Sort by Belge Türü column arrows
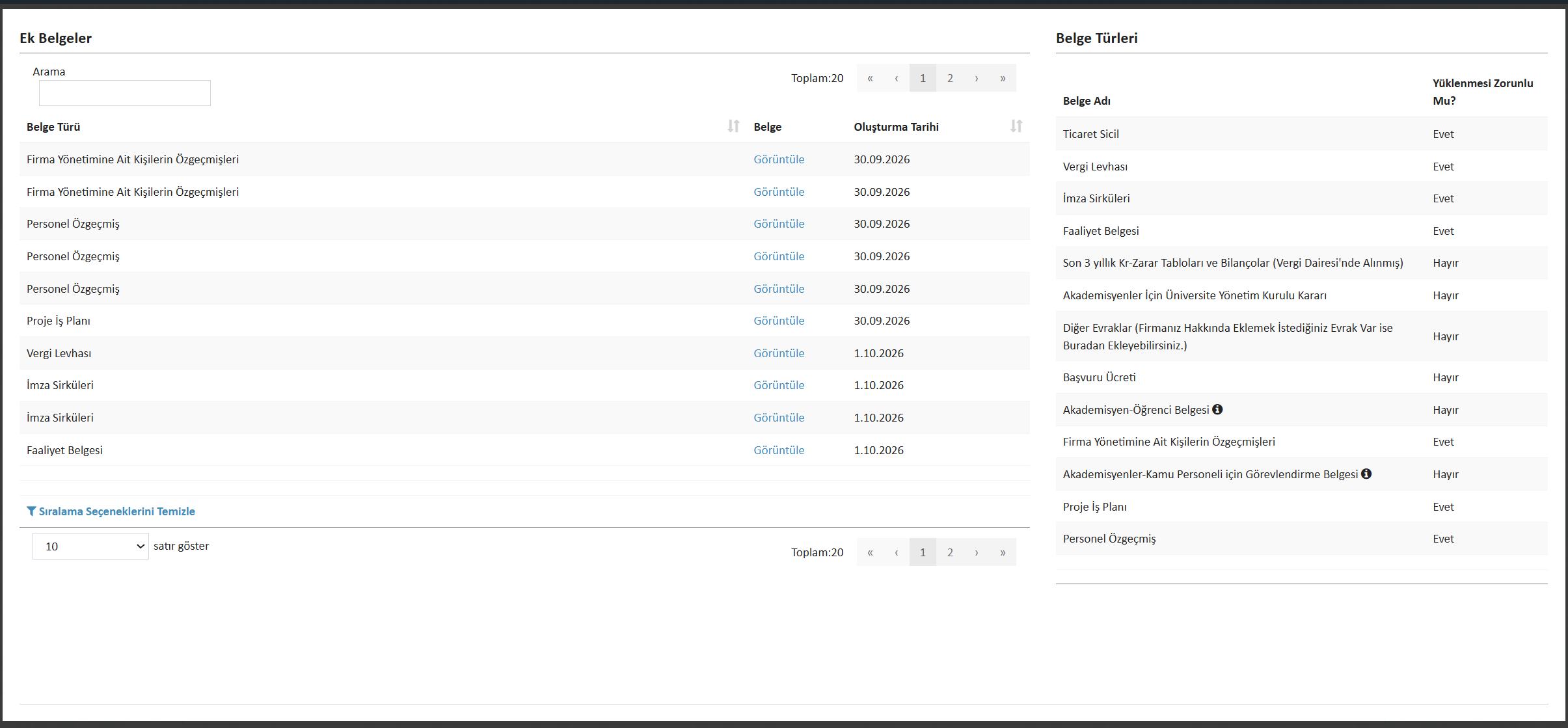1568x728 pixels. (733, 126)
